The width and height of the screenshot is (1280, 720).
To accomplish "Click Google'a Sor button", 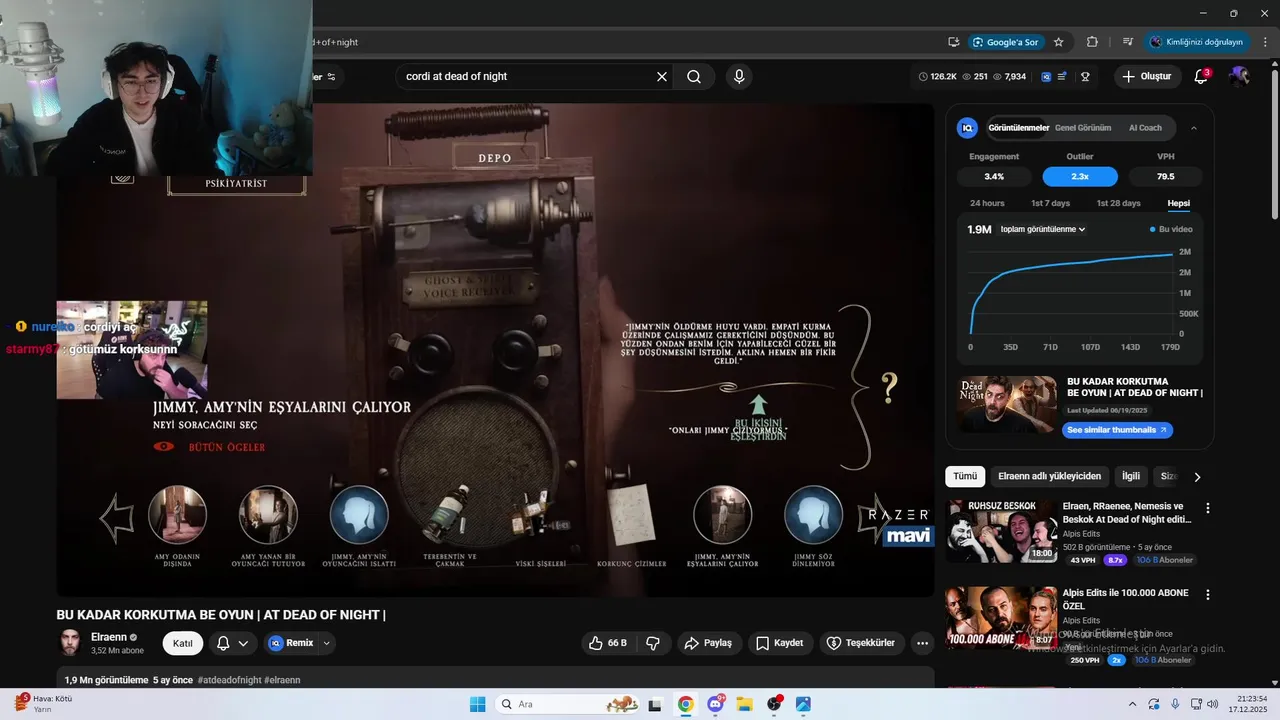I will tap(1006, 42).
